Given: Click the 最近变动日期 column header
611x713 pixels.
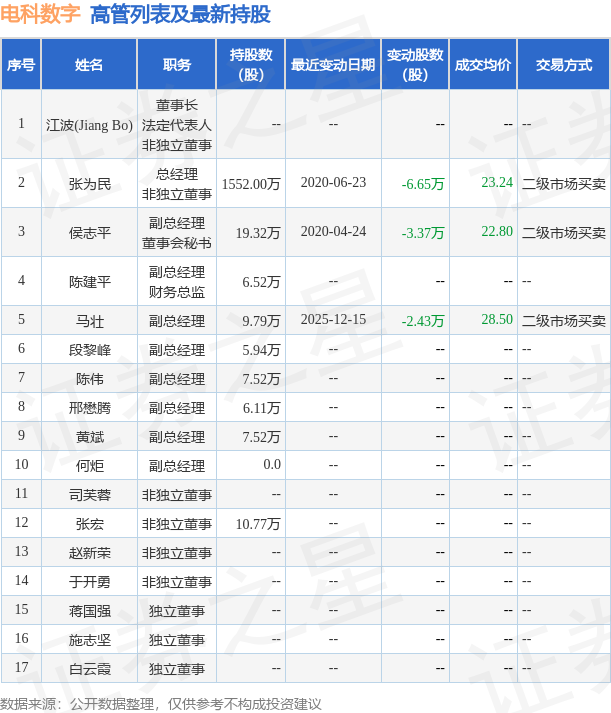Looking at the screenshot, I should 333,65.
